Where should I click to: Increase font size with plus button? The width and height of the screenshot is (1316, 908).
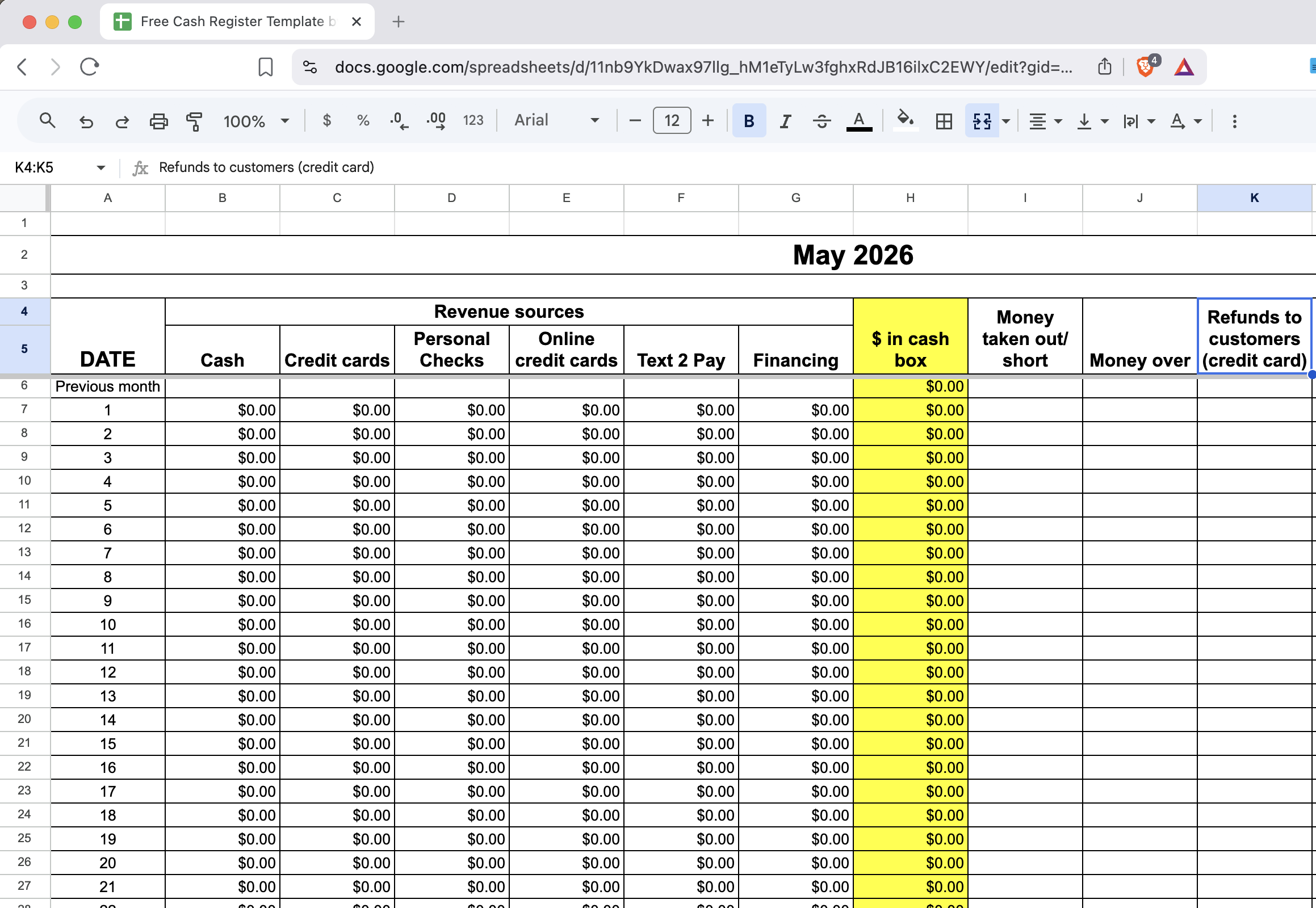click(707, 121)
